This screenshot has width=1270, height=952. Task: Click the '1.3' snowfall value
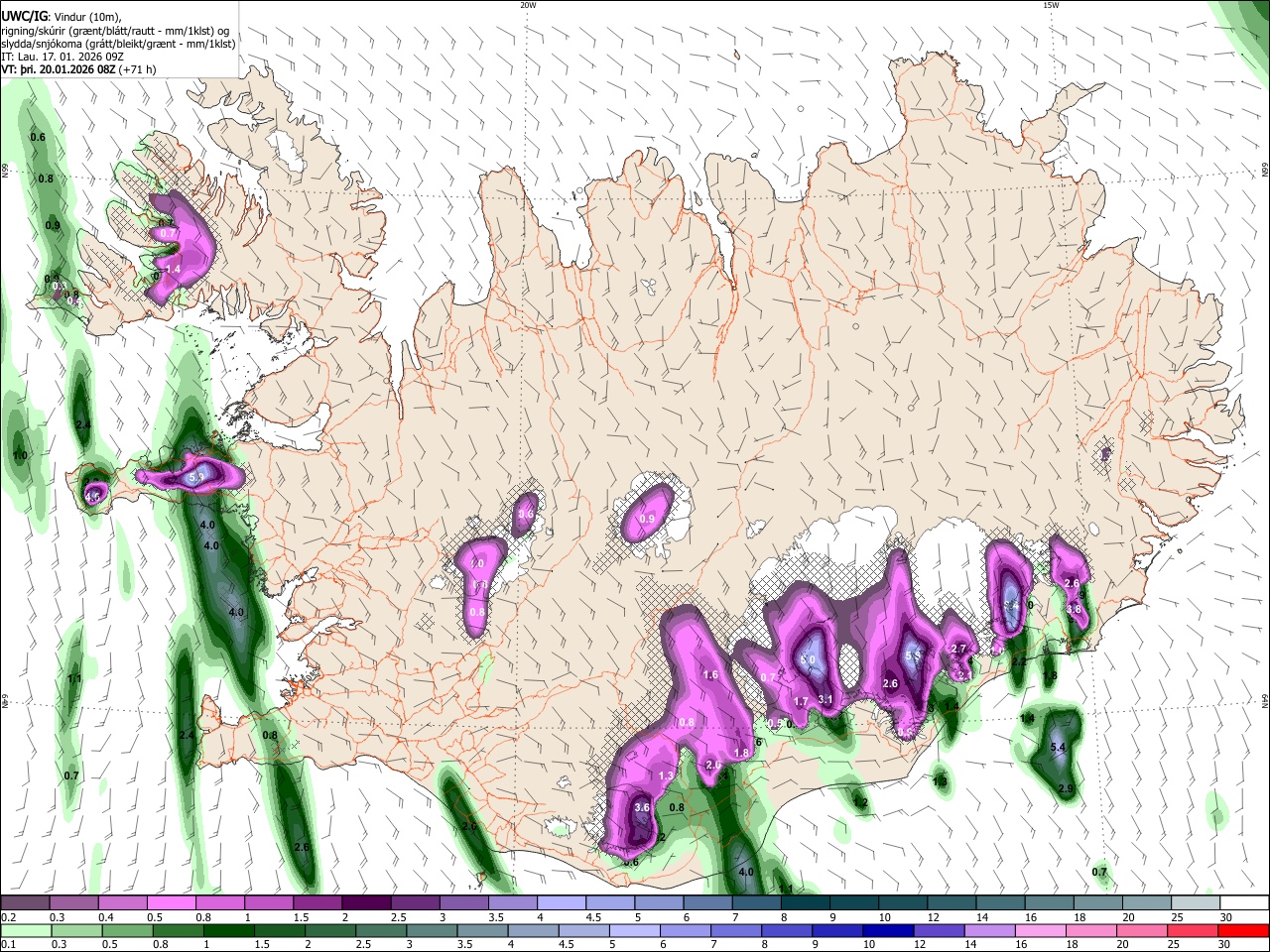coord(667,775)
